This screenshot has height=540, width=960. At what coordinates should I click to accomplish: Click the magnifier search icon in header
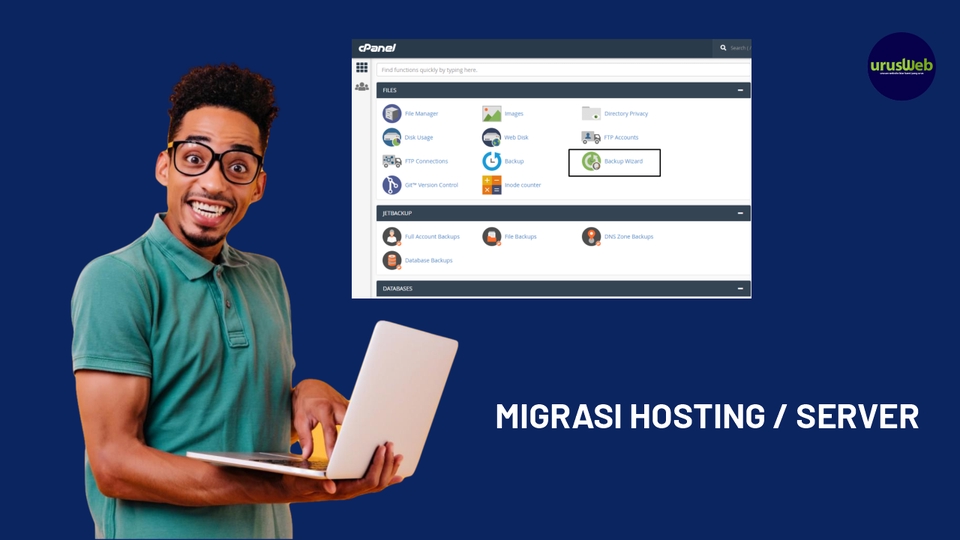tap(723, 48)
